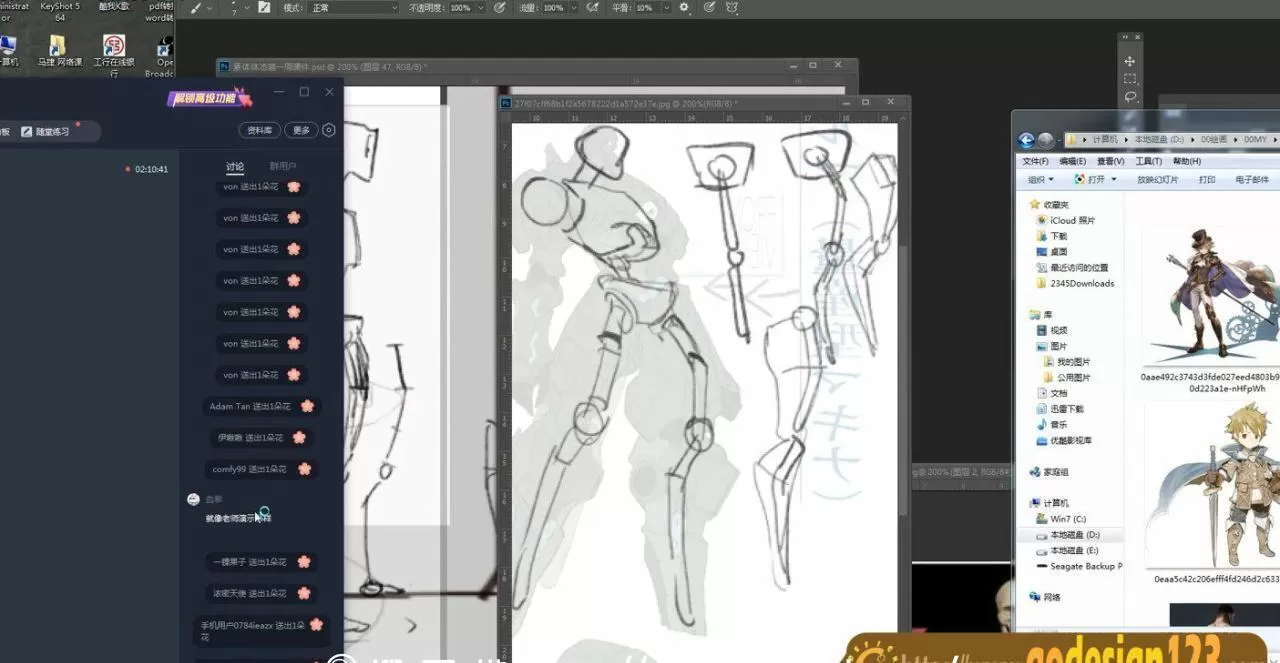Toggle pressure for size icon
Image resolution: width=1280 pixels, height=663 pixels.
tap(709, 7)
